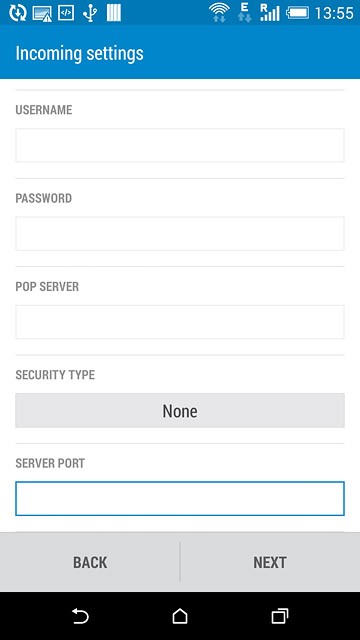Tap the Wi-Fi signal icon
The height and width of the screenshot is (640, 360).
tap(219, 13)
